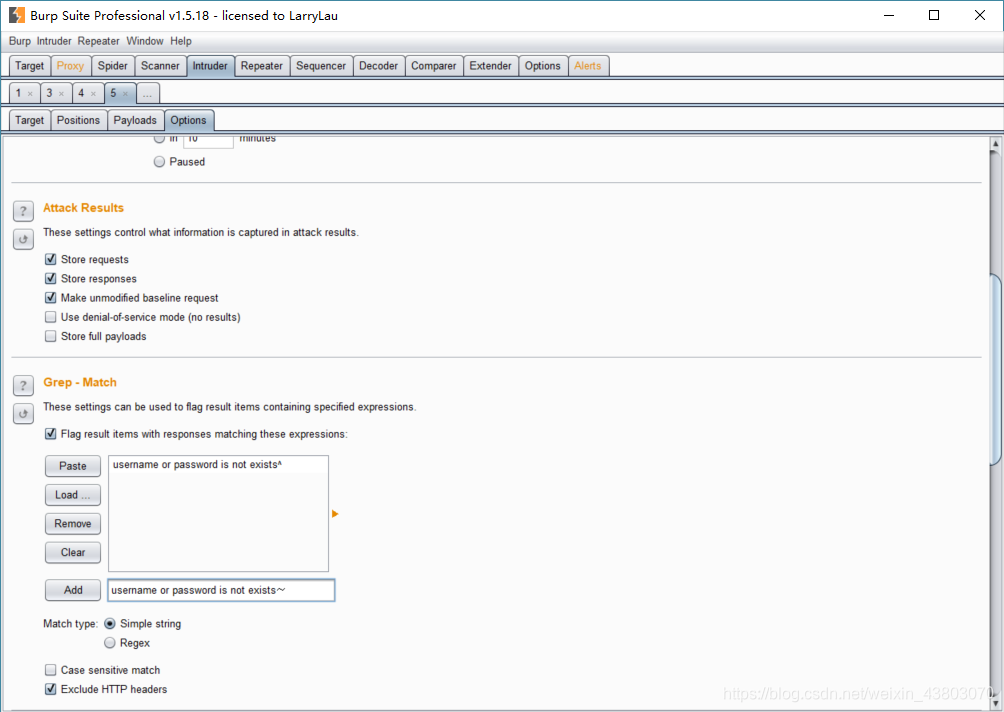
Task: Select the Paused radio option
Action: [159, 162]
